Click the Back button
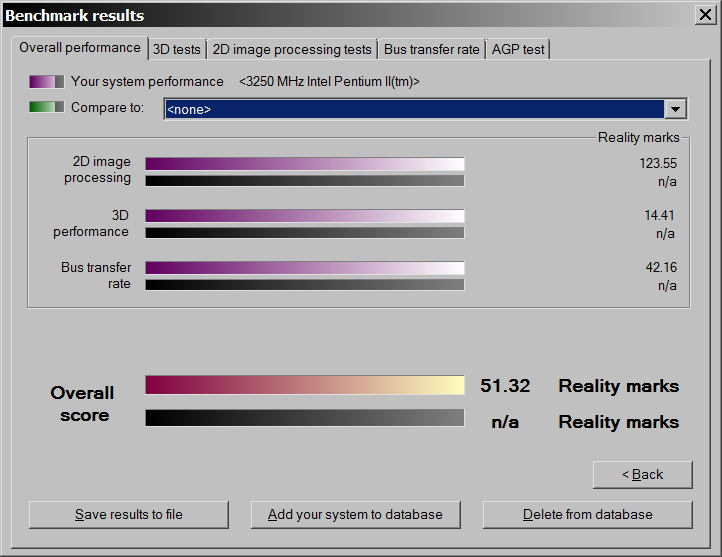 tap(642, 474)
